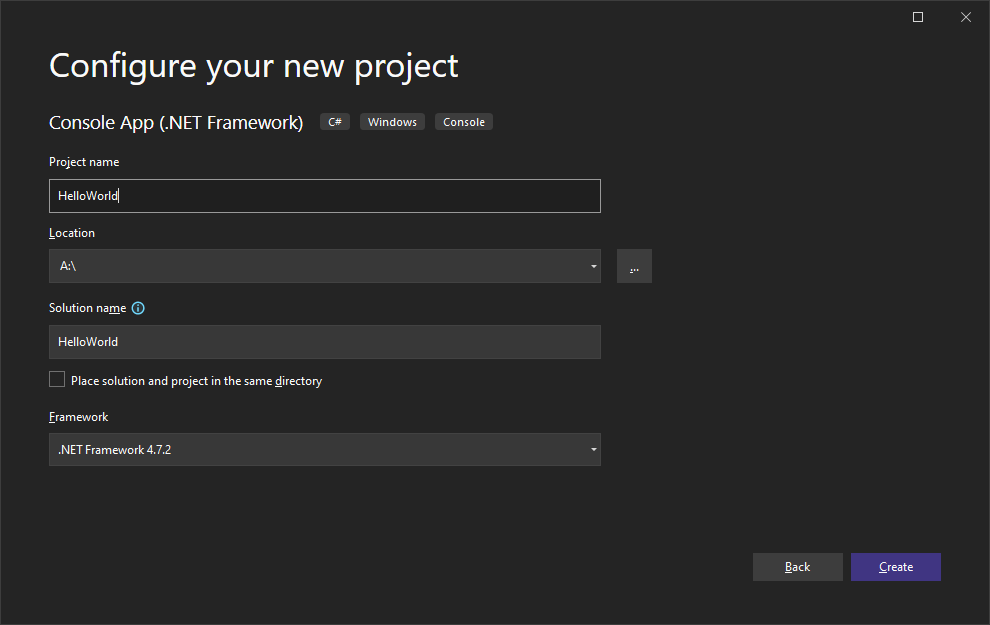Click the Framework field label

click(x=78, y=417)
